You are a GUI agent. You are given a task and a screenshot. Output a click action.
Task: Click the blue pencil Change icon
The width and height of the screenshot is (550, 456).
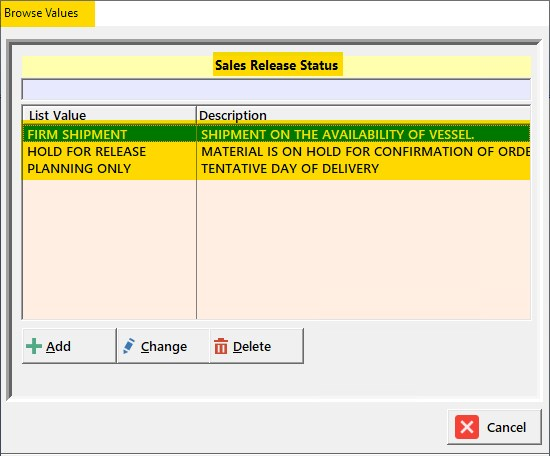129,346
